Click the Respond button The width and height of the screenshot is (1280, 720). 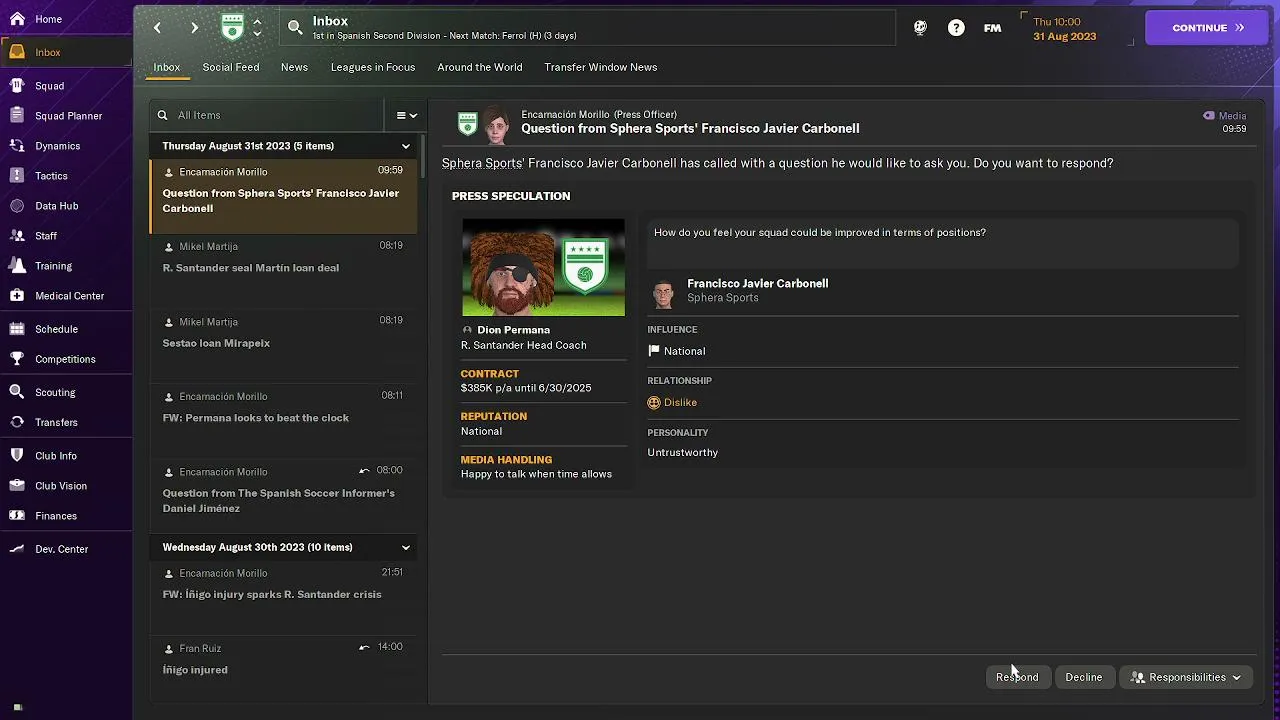1017,677
